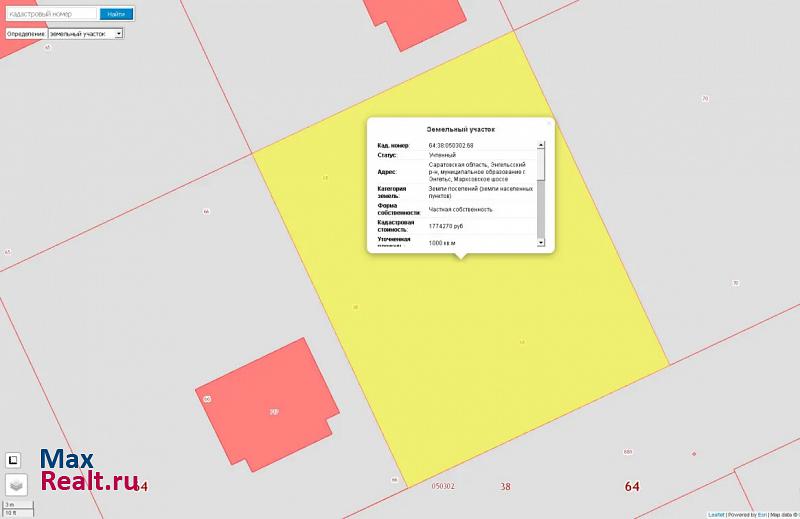Click the MaxRealt.ru watermark logo
Image resolution: width=800 pixels, height=519 pixels.
(x=88, y=471)
